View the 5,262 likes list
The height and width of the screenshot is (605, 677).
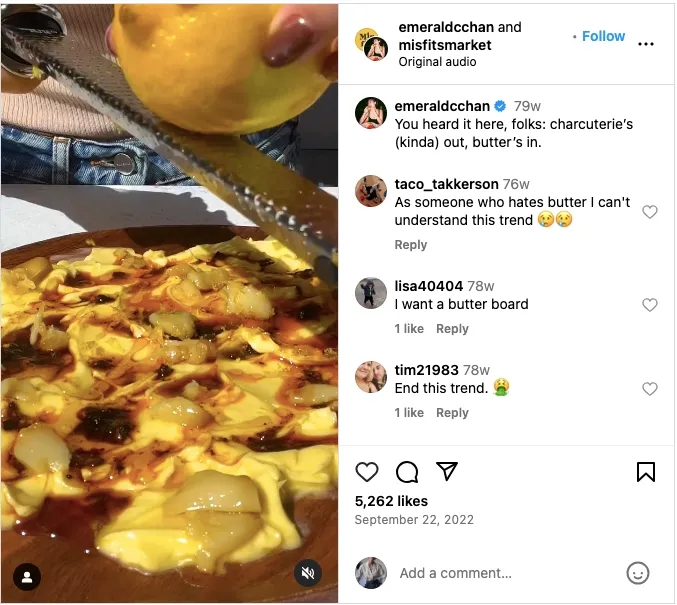click(391, 501)
